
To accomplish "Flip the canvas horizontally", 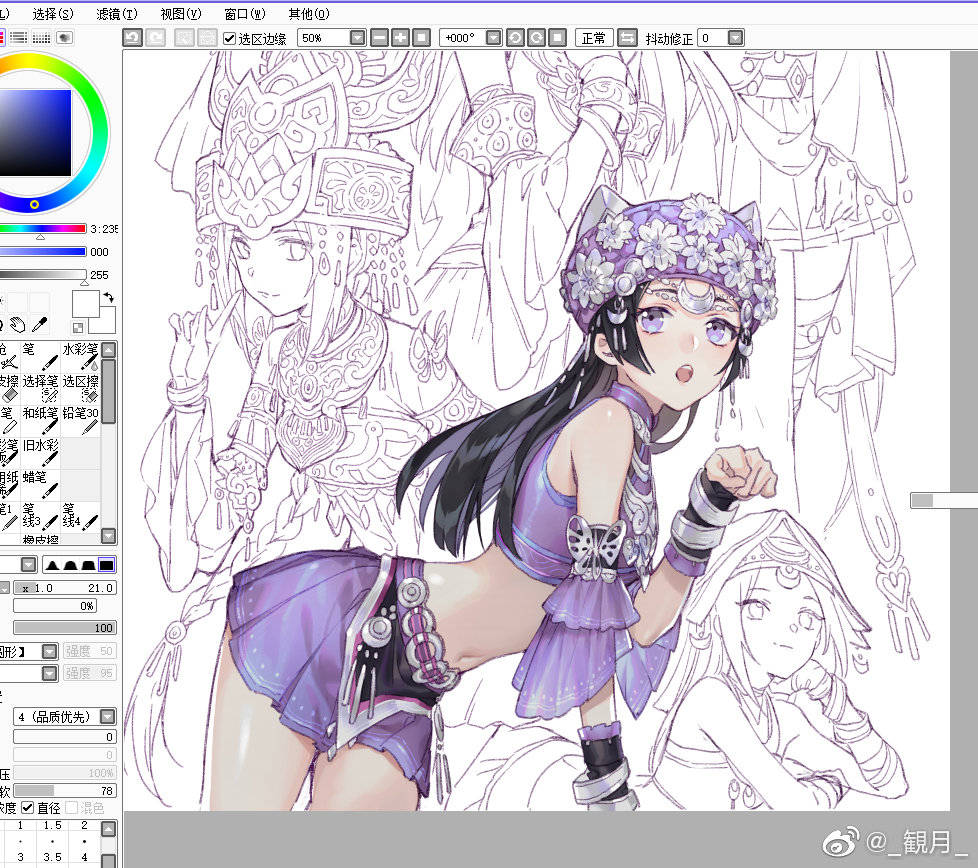I will click(627, 38).
